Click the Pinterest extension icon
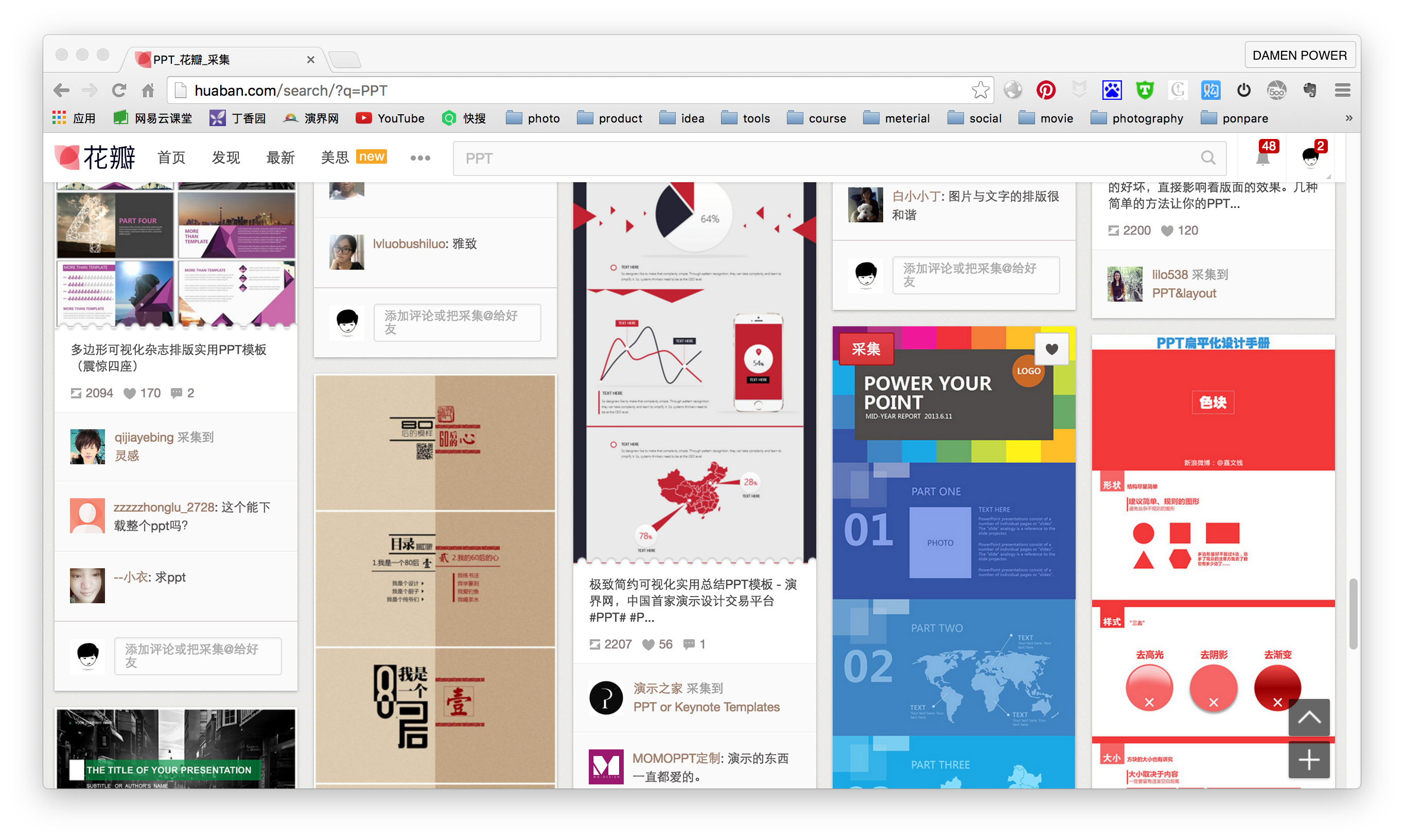1404x840 pixels. pos(1045,90)
